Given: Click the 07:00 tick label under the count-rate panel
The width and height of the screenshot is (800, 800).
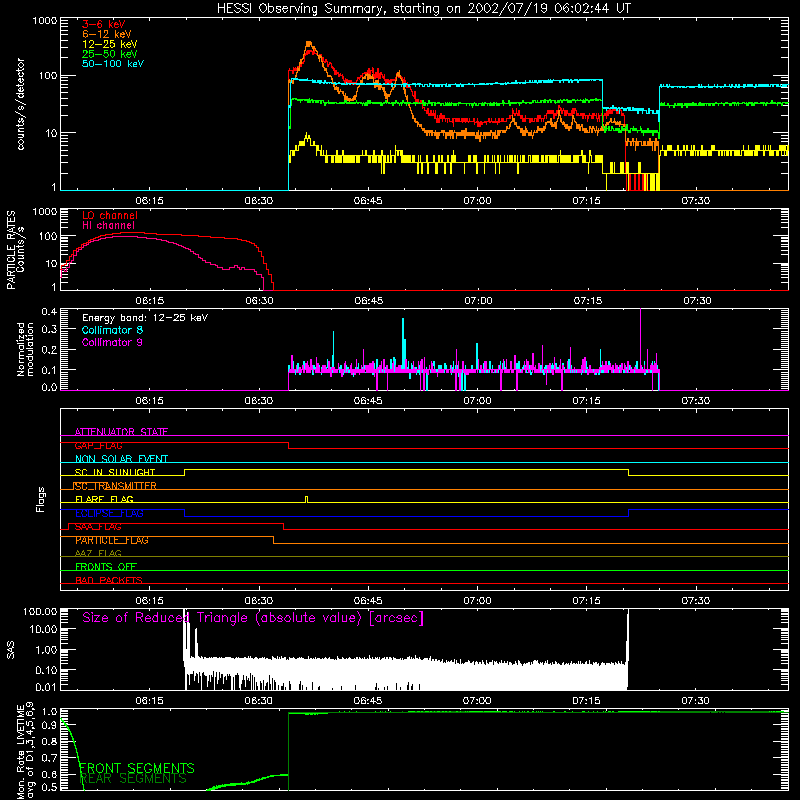Looking at the screenshot, I should (x=478, y=201).
